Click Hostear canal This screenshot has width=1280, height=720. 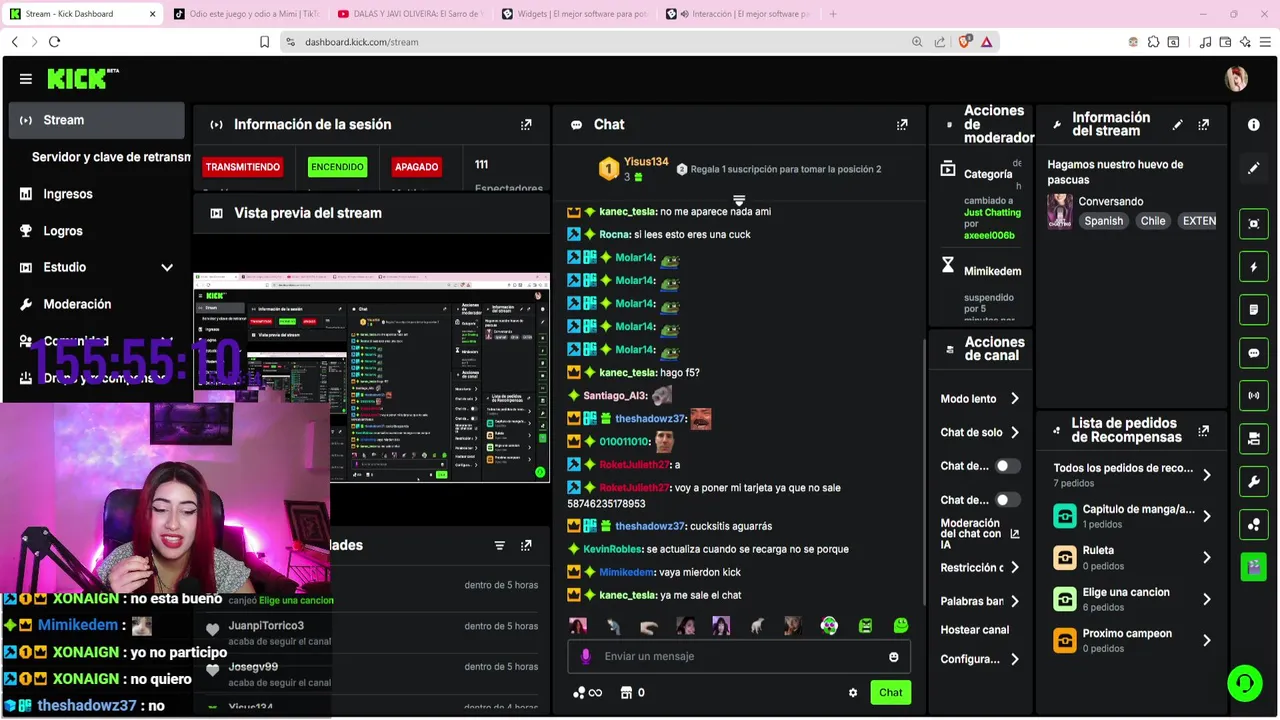coord(975,630)
